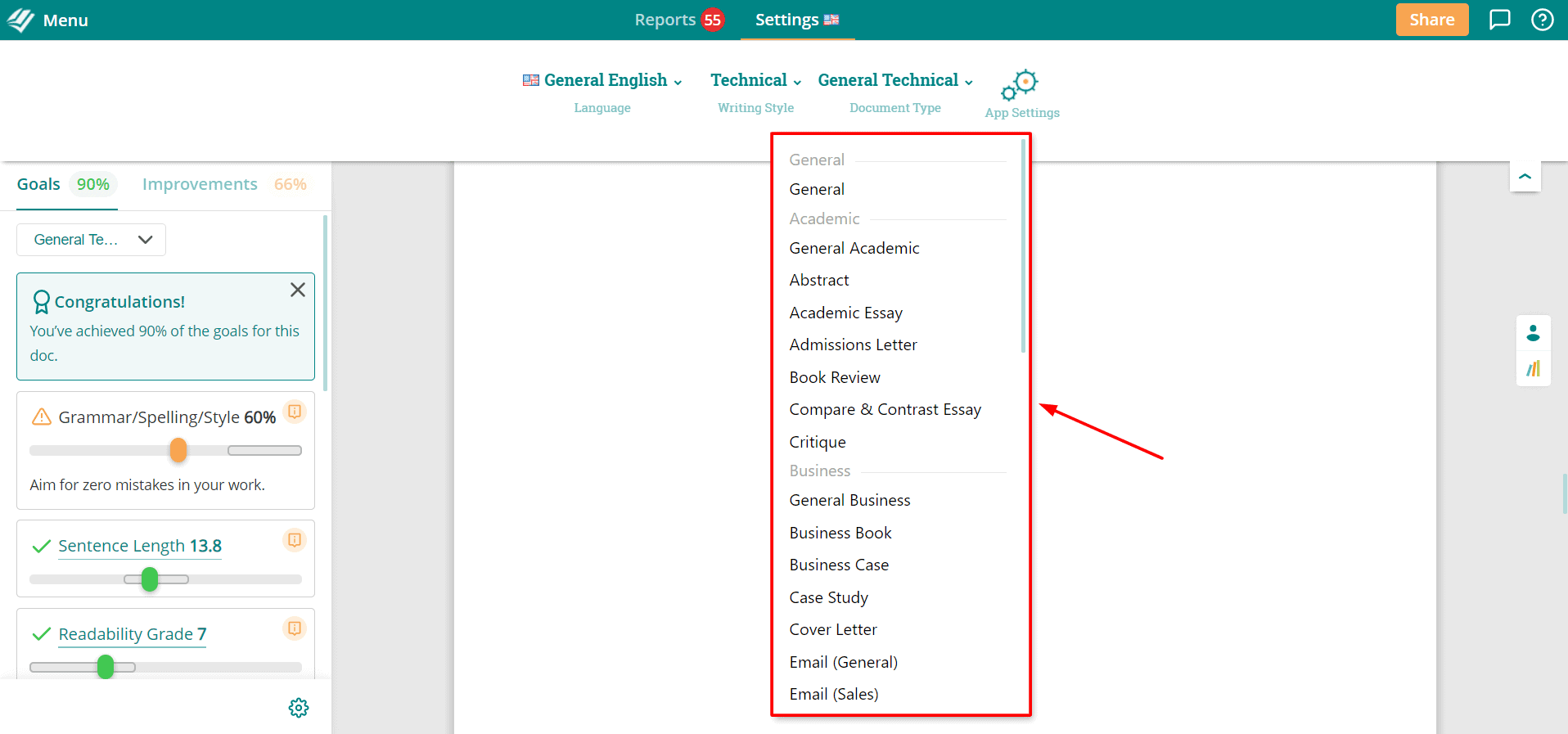Open the Sentence Length info icon
1568x734 pixels.
(x=295, y=540)
